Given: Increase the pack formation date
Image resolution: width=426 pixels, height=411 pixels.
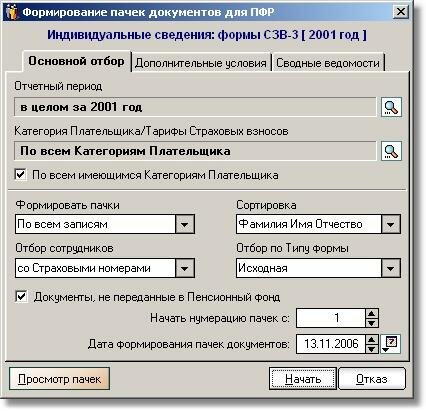Looking at the screenshot, I should pyautogui.click(x=372, y=339).
